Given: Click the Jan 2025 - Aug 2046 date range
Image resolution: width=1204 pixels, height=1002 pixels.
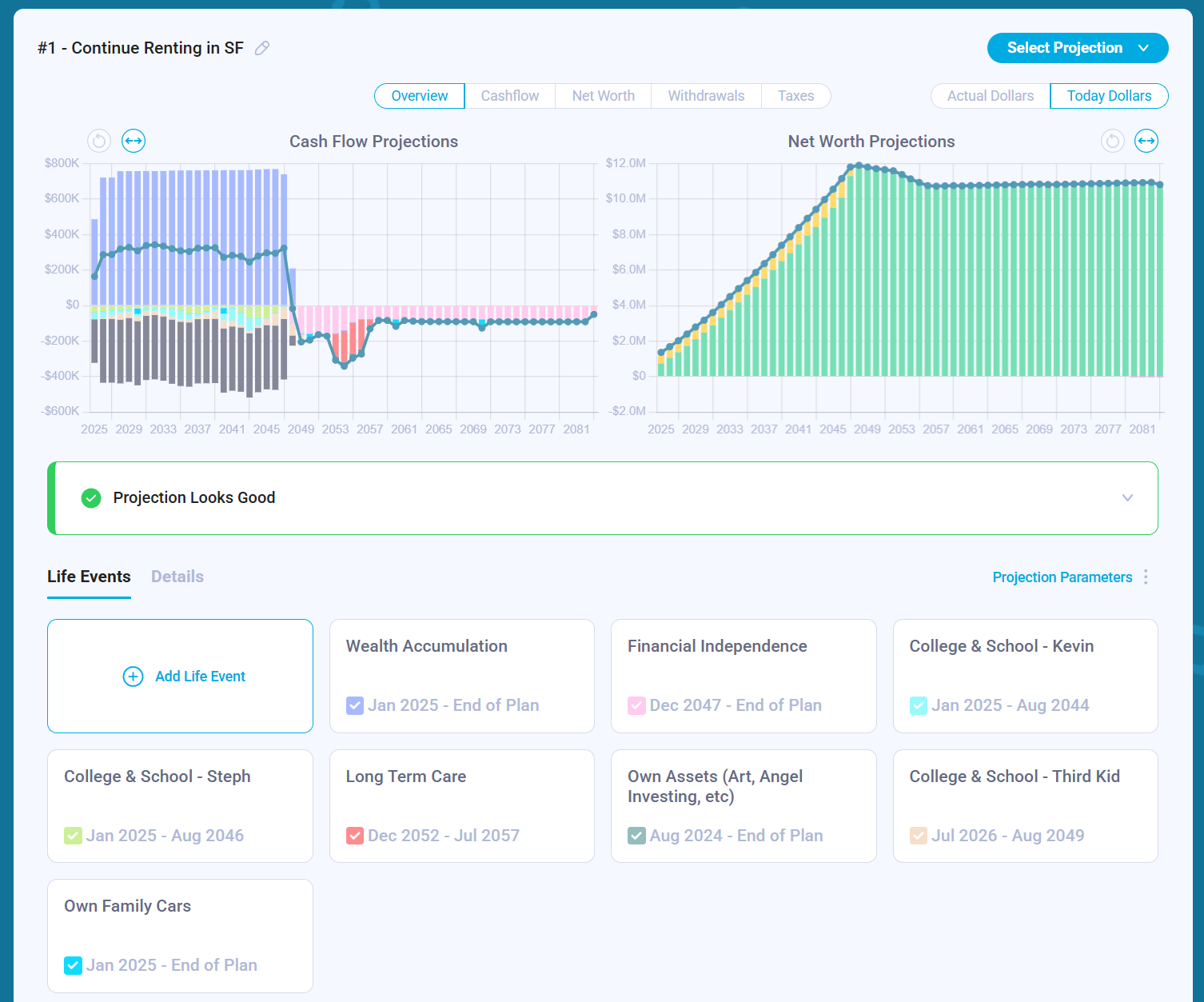Looking at the screenshot, I should [x=165, y=836].
